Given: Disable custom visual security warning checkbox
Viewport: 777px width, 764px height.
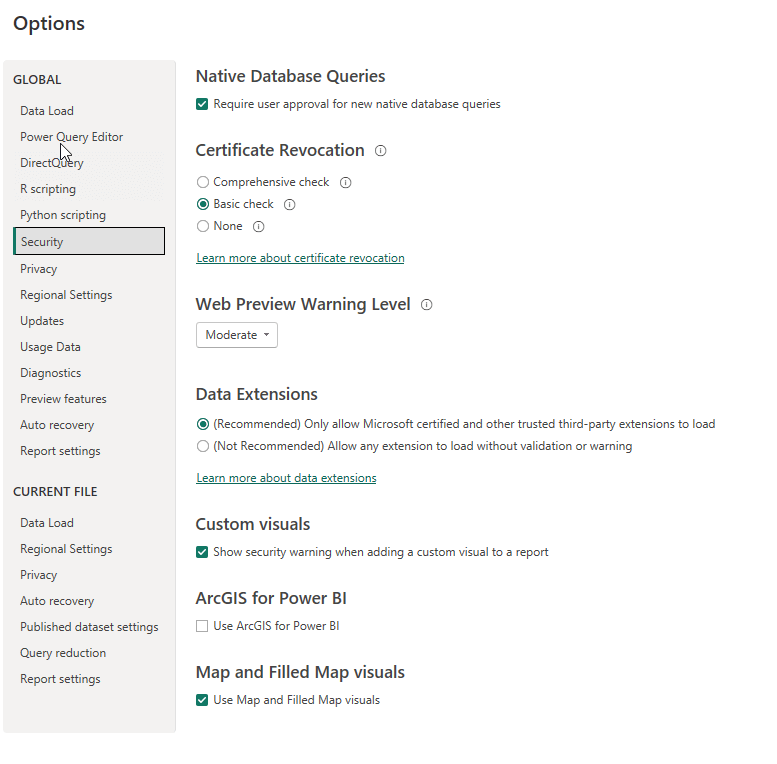Looking at the screenshot, I should 203,552.
